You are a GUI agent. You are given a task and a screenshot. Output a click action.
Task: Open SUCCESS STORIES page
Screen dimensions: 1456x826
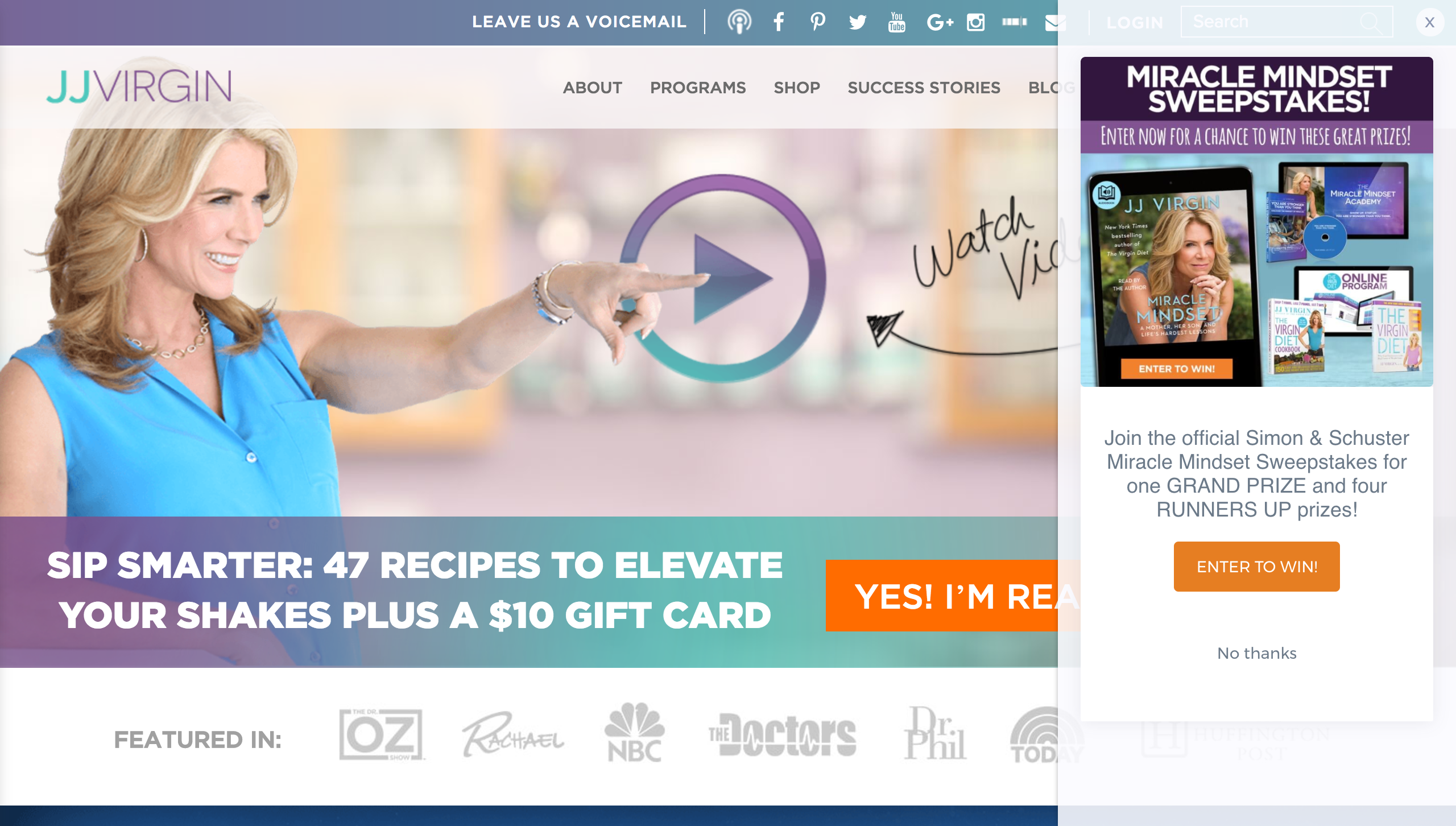coord(924,88)
